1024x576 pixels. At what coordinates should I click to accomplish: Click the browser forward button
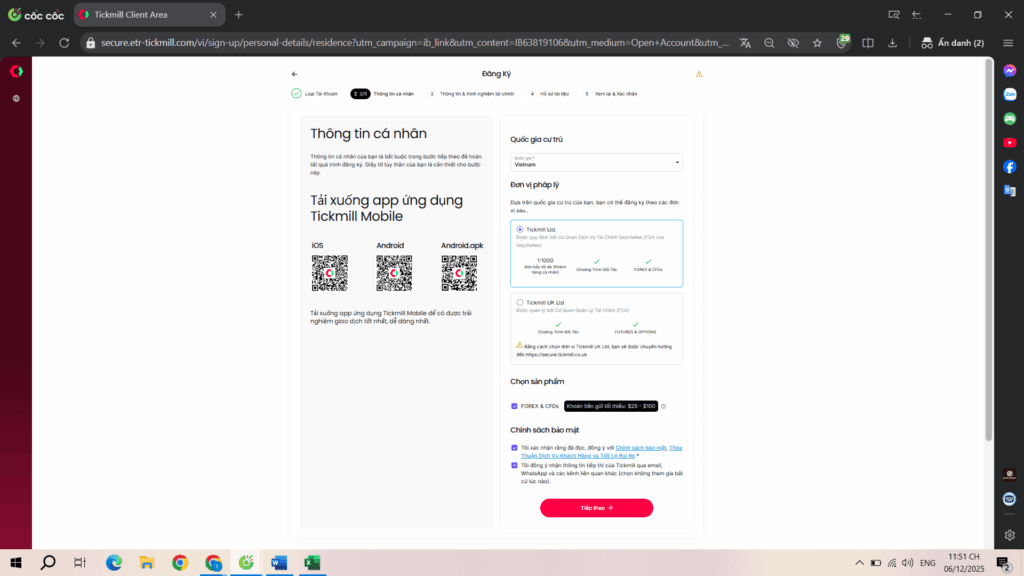40,43
